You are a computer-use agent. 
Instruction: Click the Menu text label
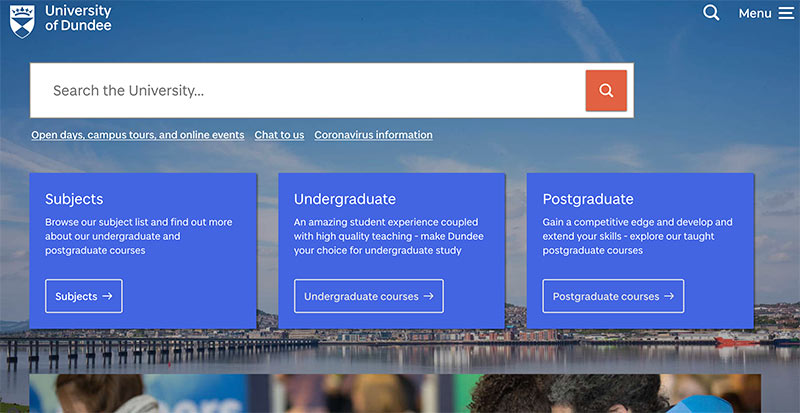755,14
